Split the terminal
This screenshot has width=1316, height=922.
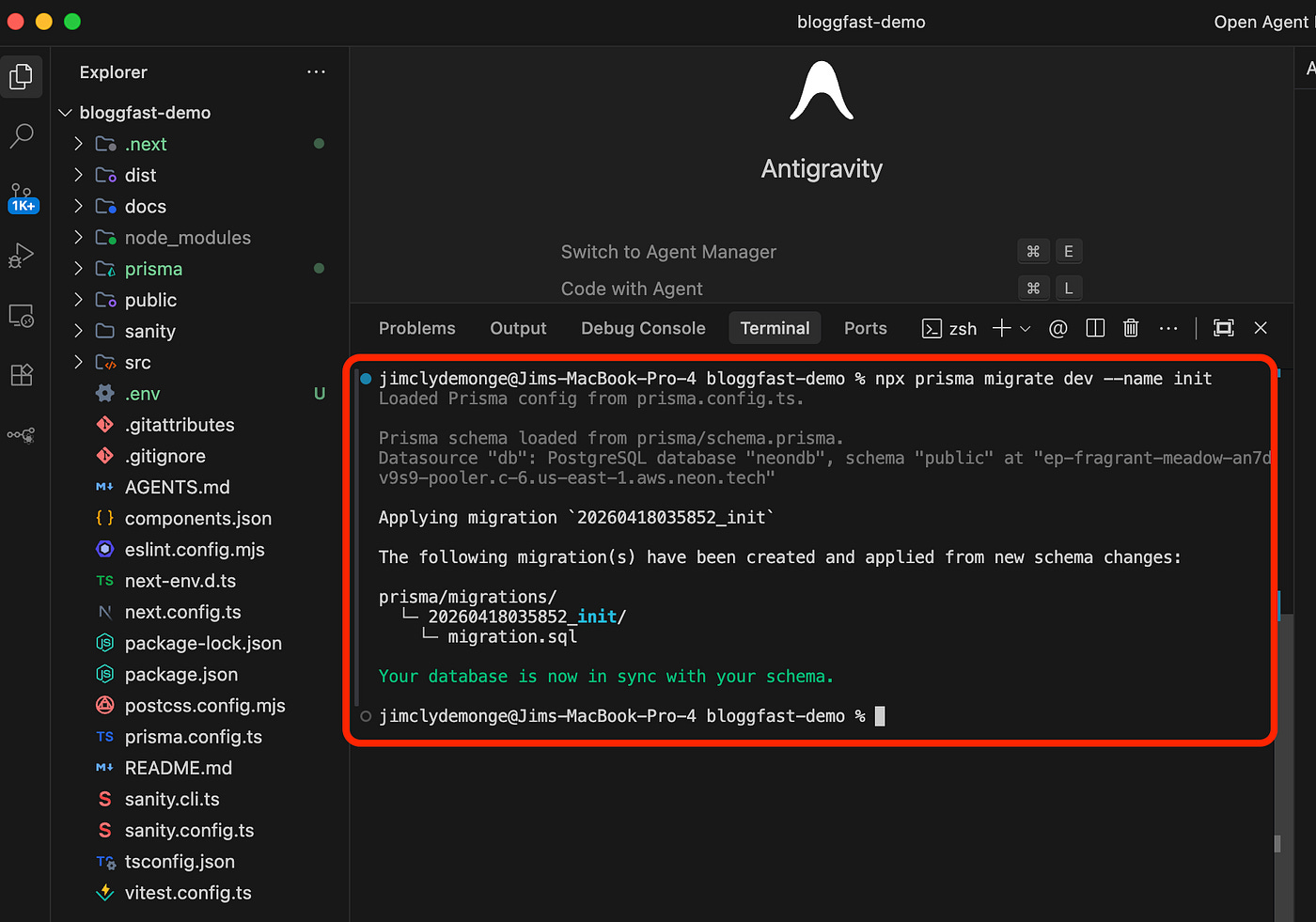point(1094,328)
